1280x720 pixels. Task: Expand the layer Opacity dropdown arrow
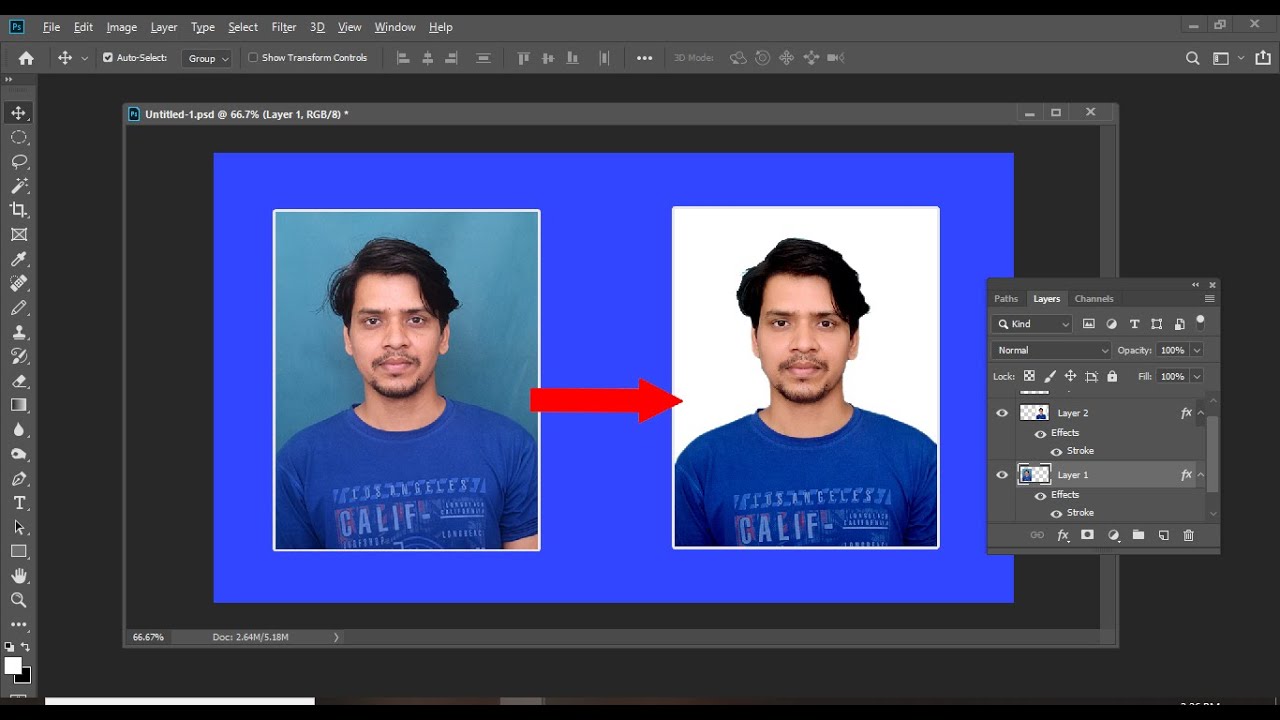pyautogui.click(x=1197, y=350)
